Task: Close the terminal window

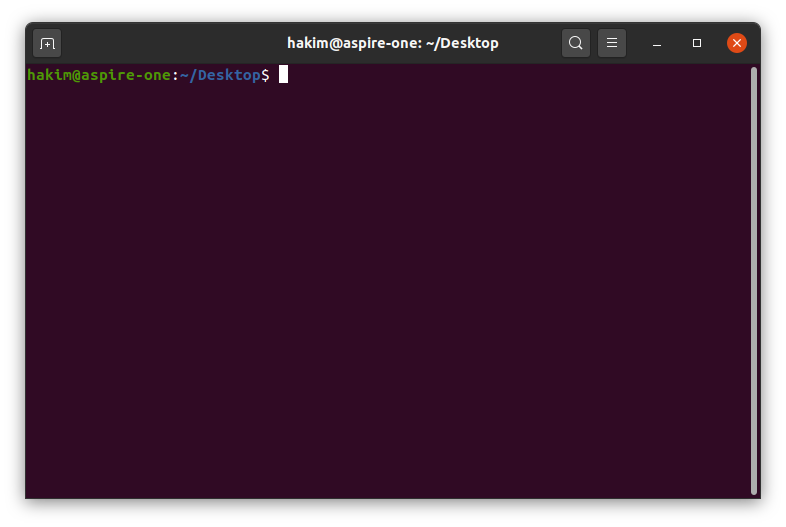Action: tap(737, 43)
